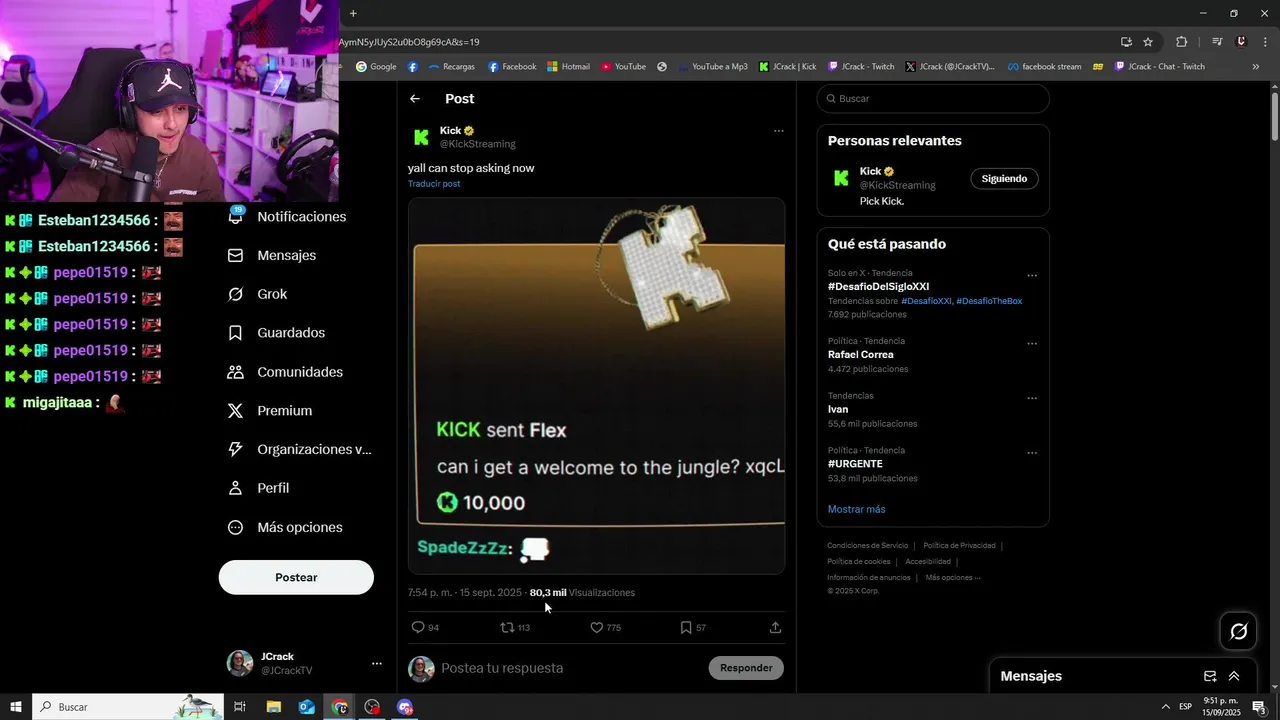The image size is (1280, 720).
Task: Open the Mensajes envelope in sidebar
Action: (x=236, y=255)
